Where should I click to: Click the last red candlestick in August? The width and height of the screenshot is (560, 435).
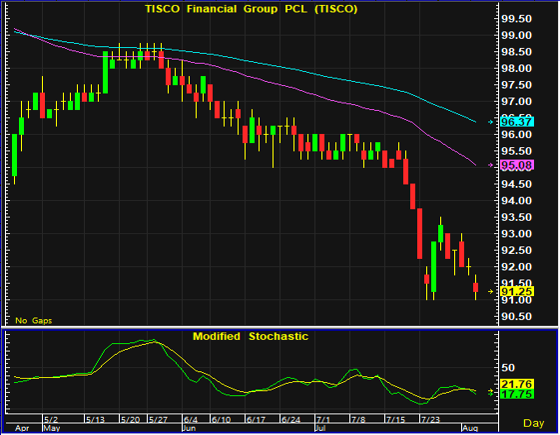476,287
